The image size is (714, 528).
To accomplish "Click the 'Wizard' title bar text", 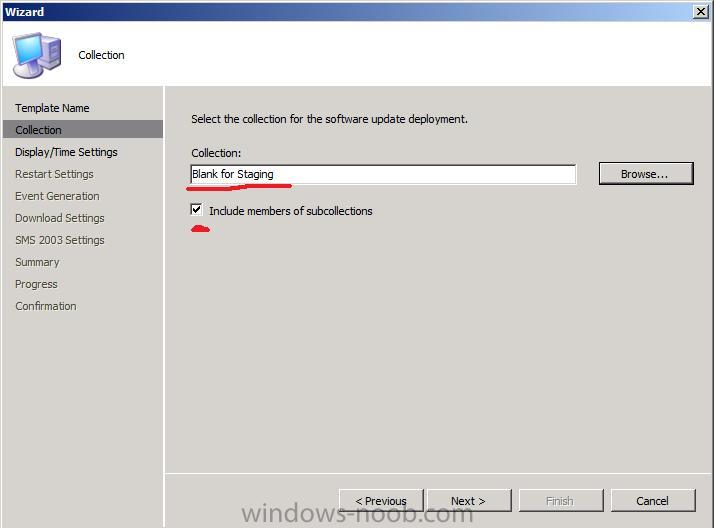I will click(25, 11).
